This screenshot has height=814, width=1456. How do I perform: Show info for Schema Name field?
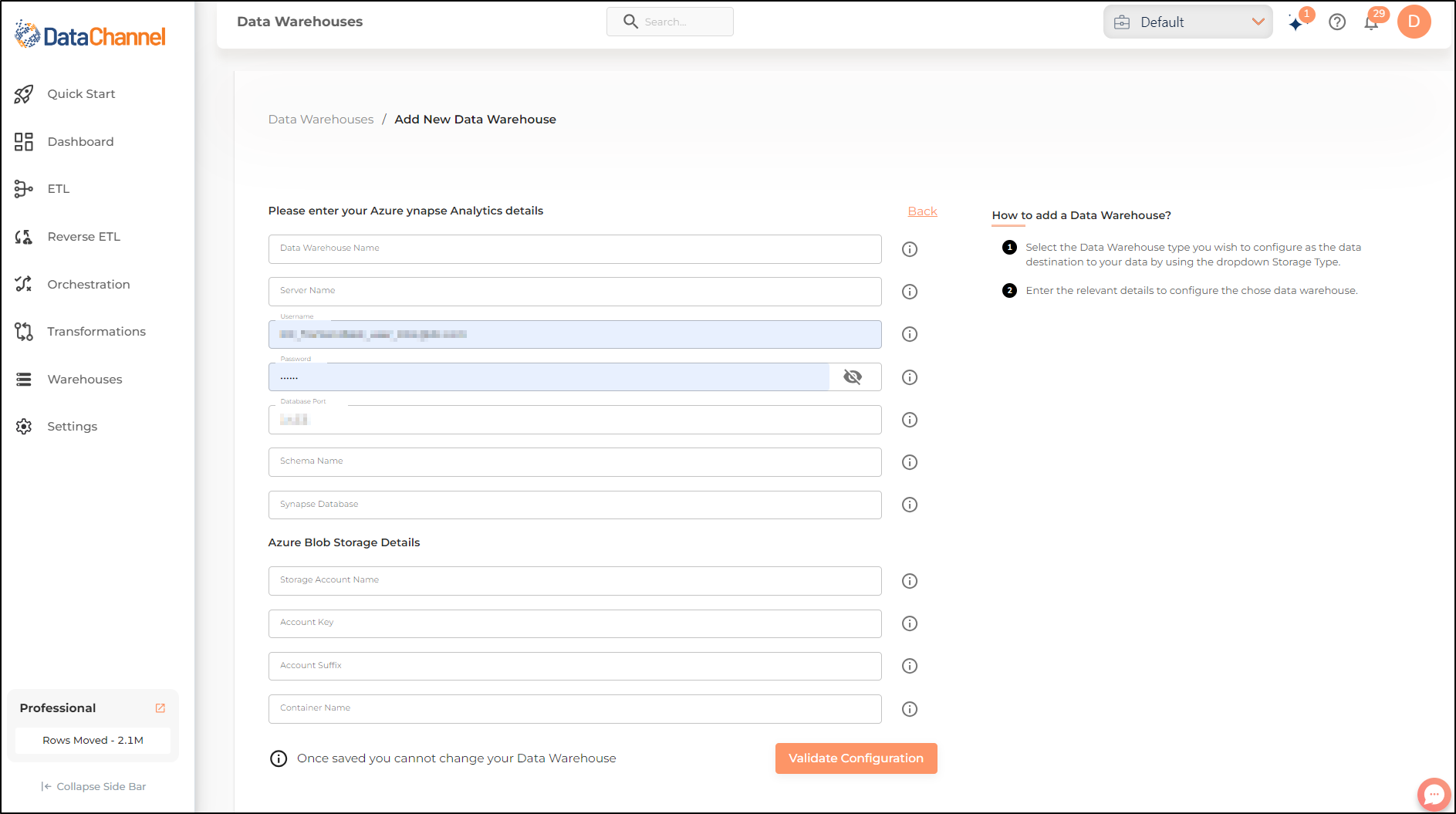tap(910, 462)
